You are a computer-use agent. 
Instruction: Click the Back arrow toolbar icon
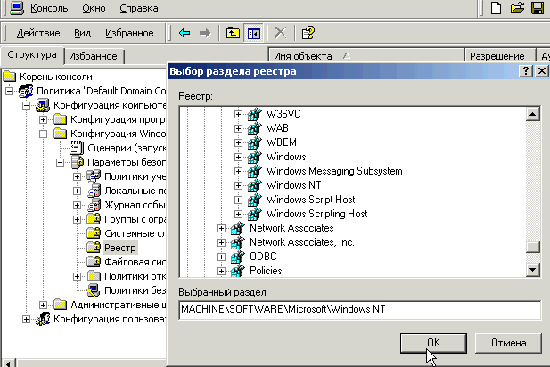(x=185, y=33)
